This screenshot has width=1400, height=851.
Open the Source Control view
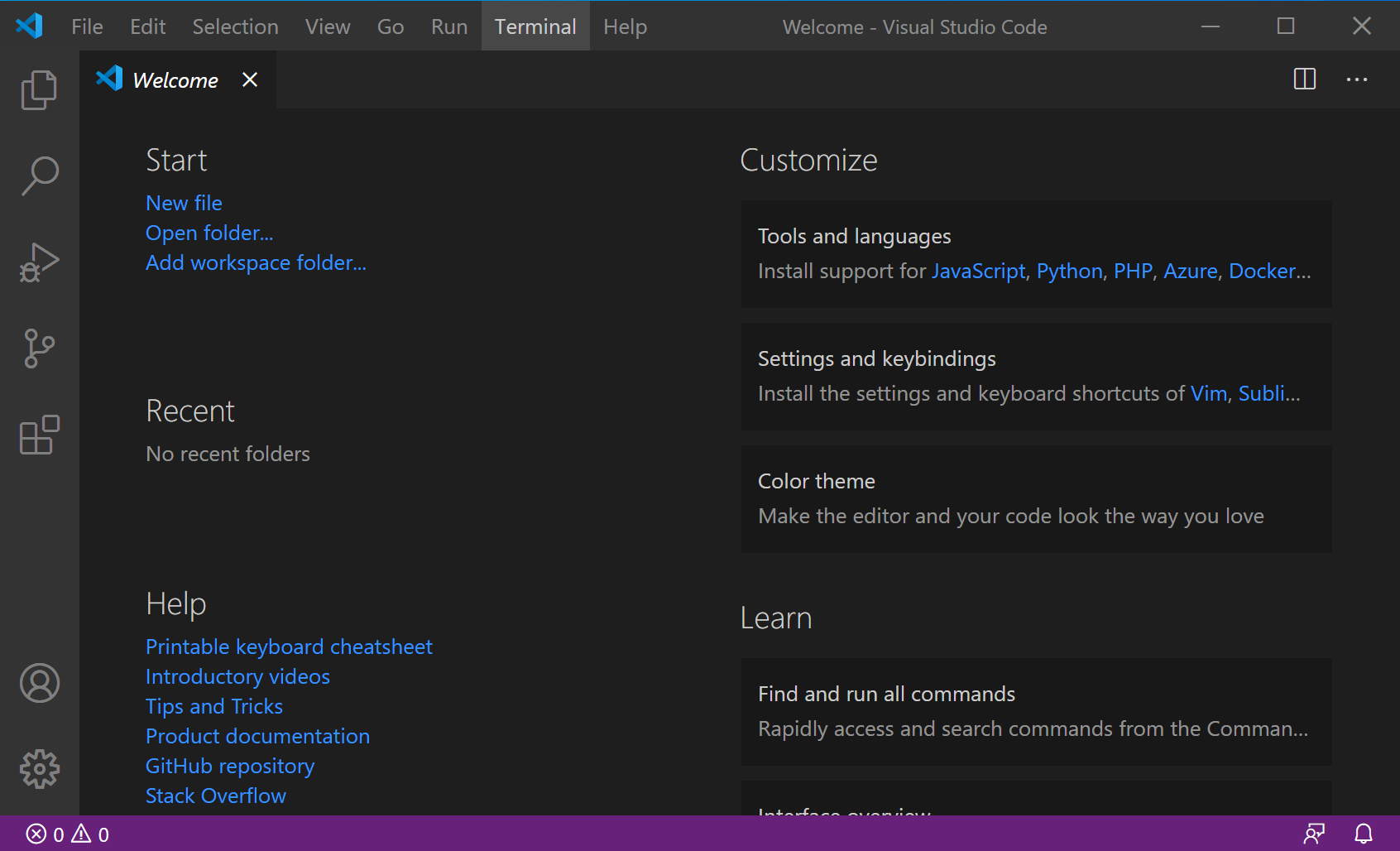39,349
